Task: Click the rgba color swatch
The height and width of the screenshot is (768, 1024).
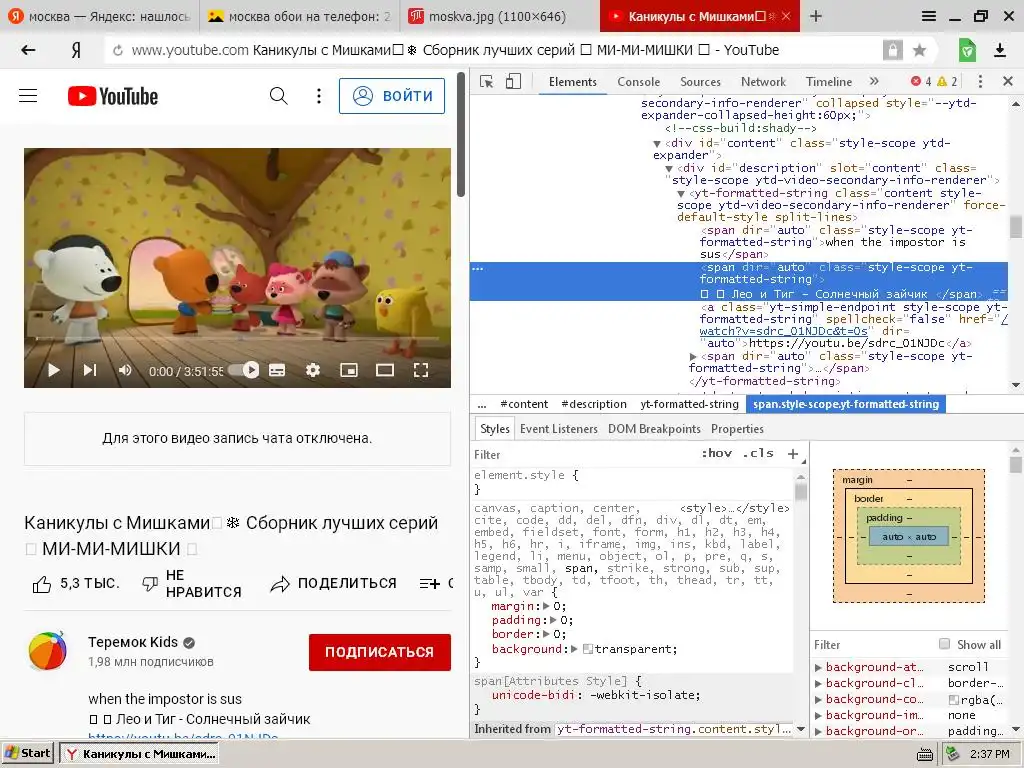Action: 953,700
